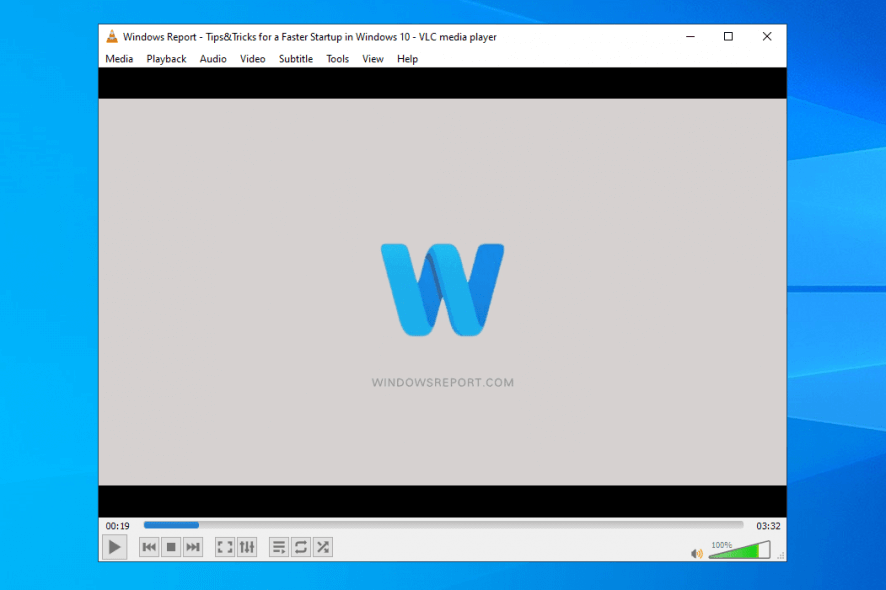The height and width of the screenshot is (590, 886).
Task: Open the Help menu
Action: [407, 59]
